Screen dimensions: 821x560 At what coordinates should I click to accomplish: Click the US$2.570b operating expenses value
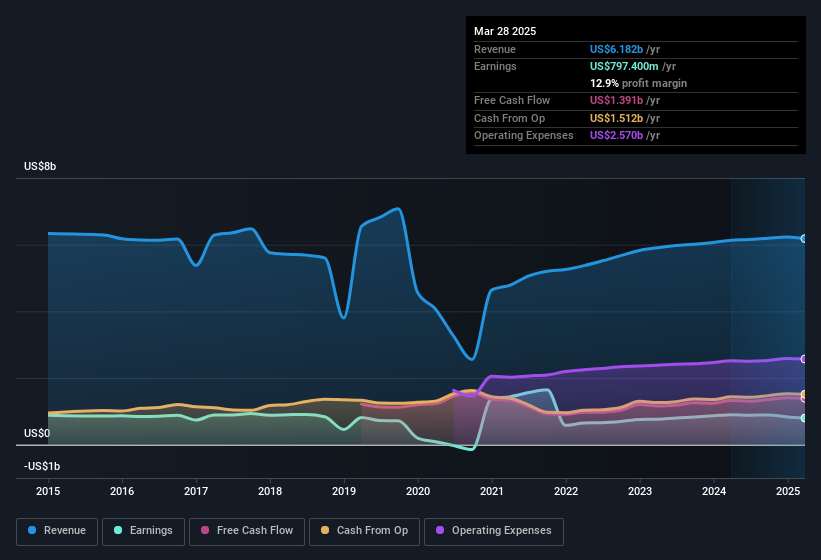pos(616,136)
